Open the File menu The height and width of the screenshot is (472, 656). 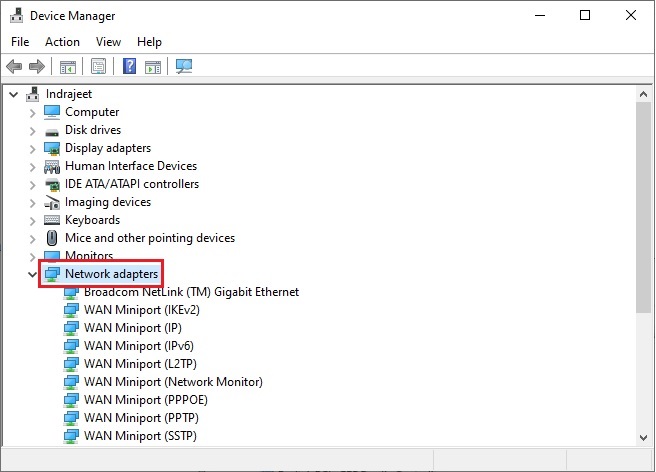(x=20, y=42)
